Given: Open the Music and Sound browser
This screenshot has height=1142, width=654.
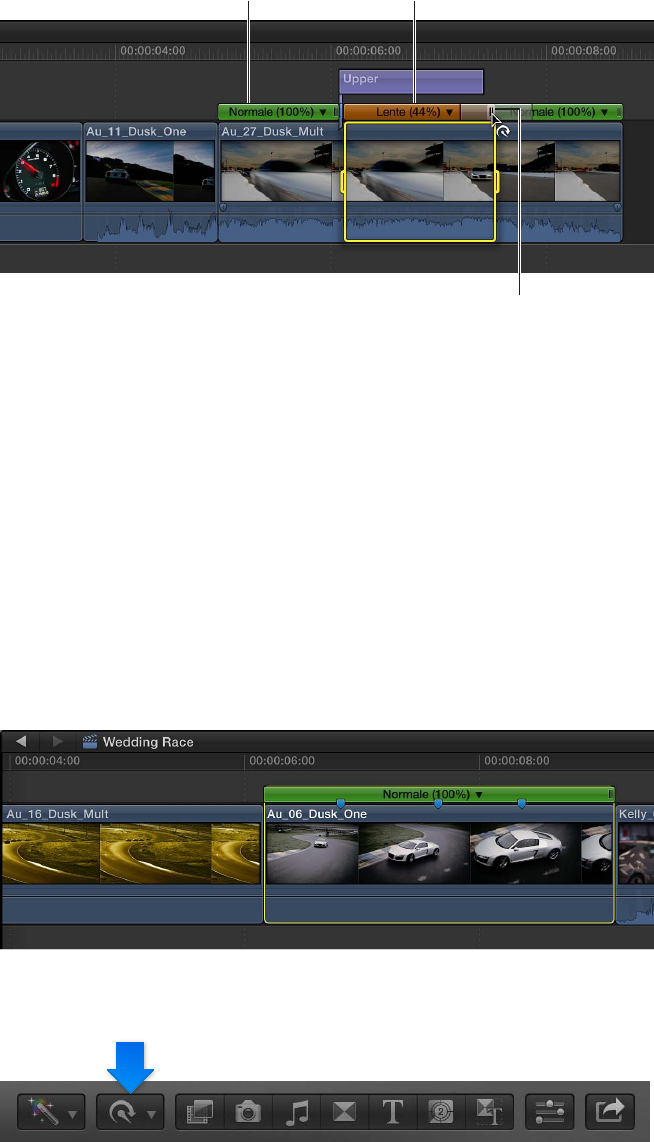Looking at the screenshot, I should [x=296, y=1112].
